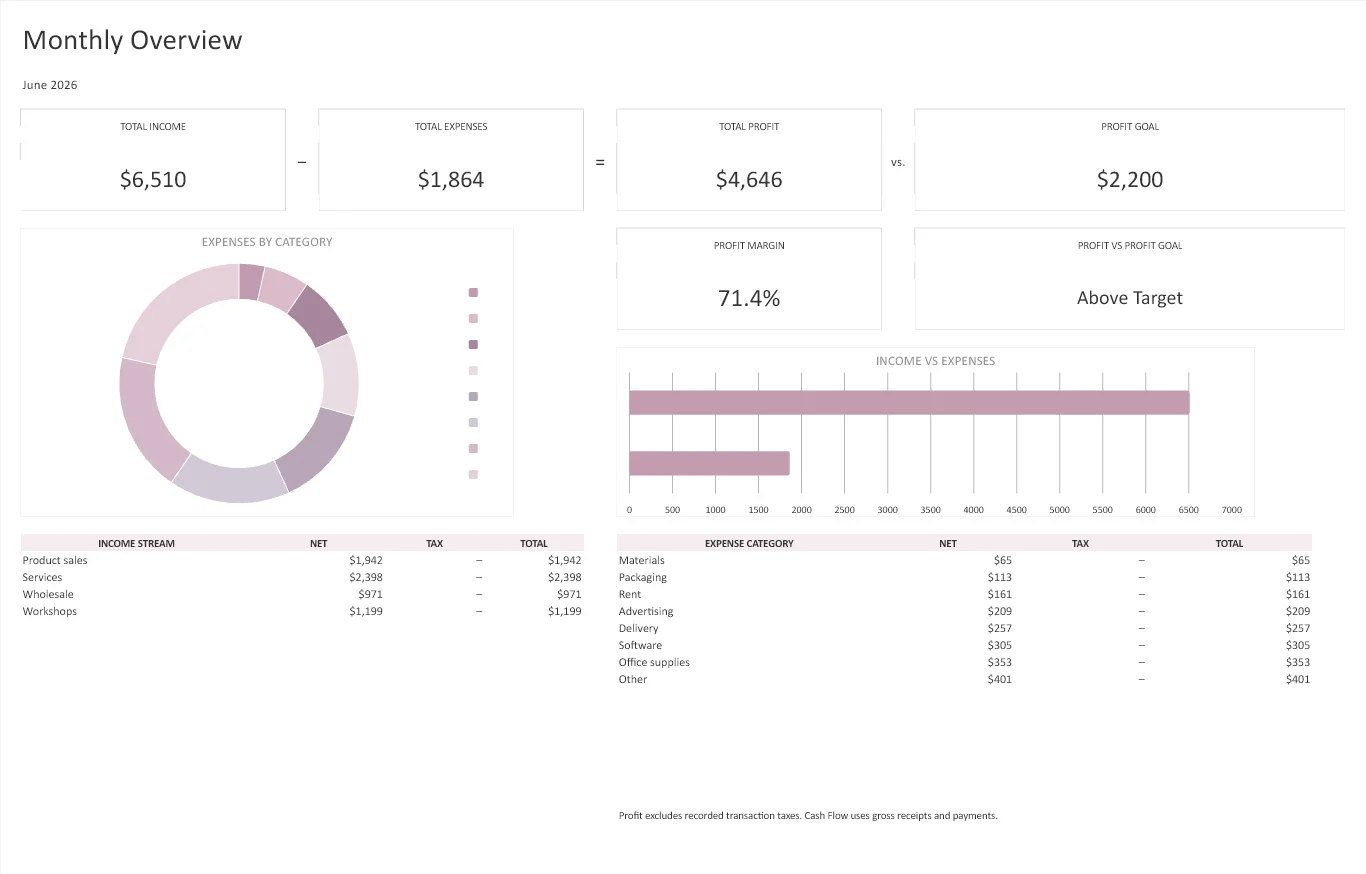
Task: Click the Workshops row label
Action: pyautogui.click(x=49, y=611)
